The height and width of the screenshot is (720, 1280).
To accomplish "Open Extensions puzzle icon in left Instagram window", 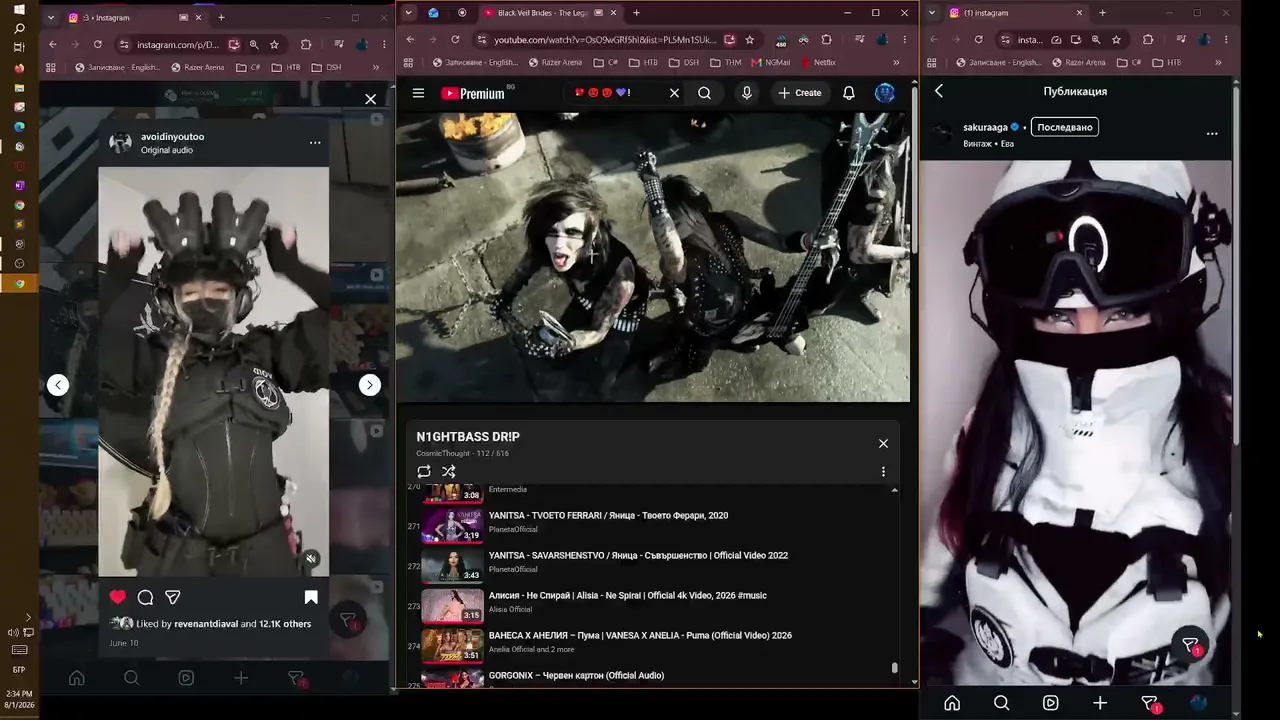I will (x=306, y=44).
